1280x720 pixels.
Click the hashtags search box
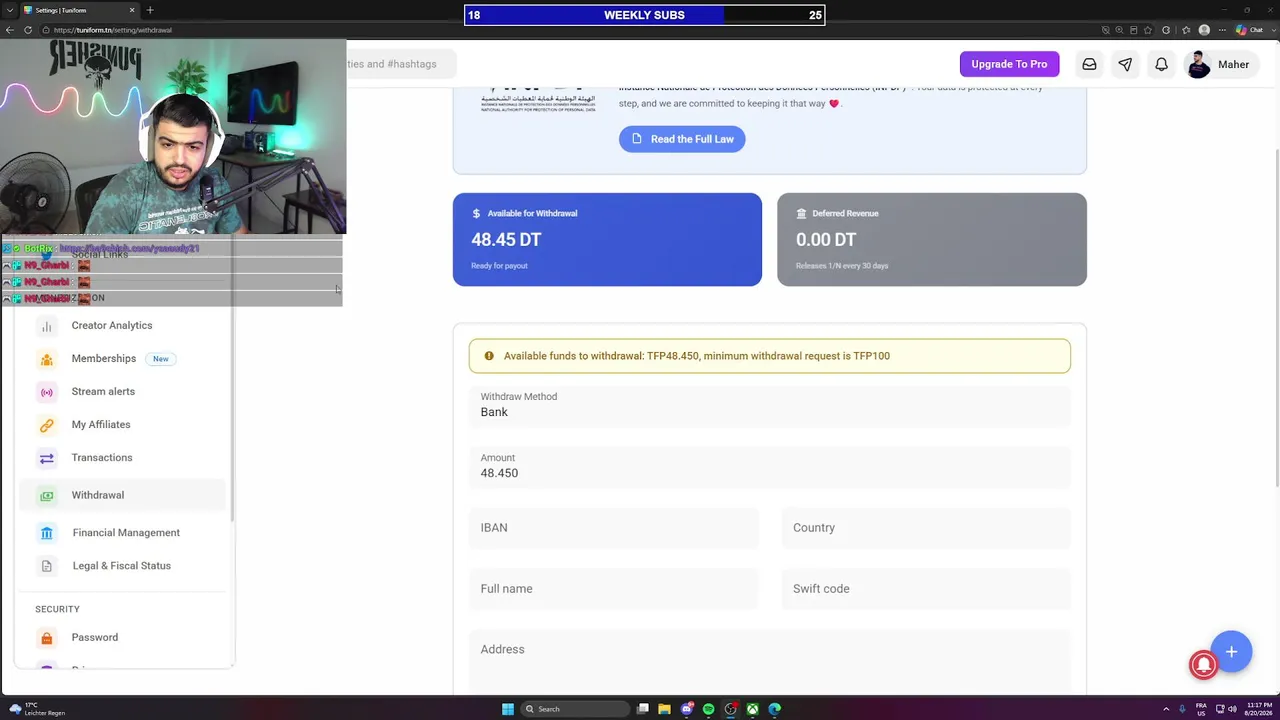point(400,64)
